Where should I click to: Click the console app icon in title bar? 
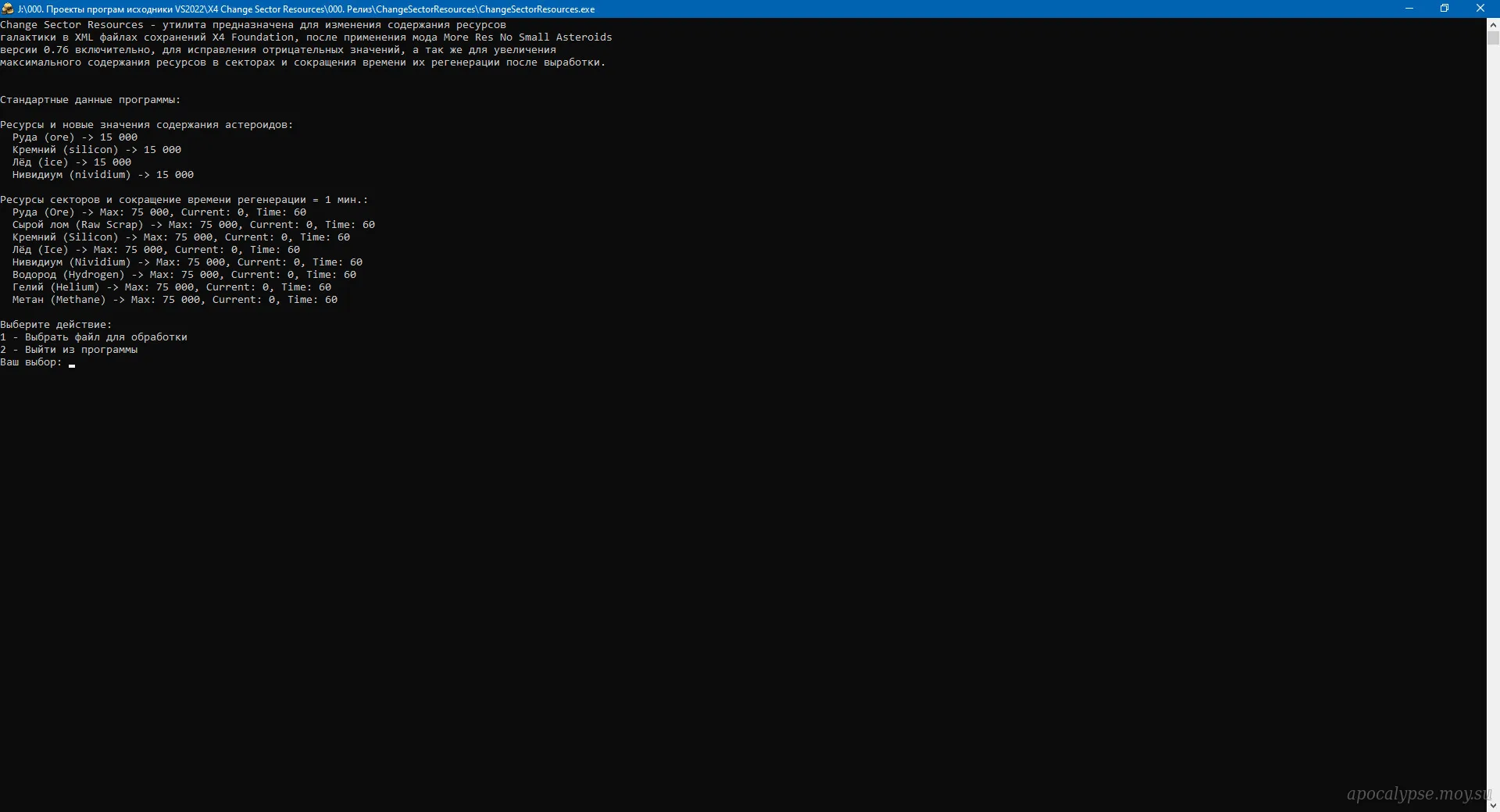tap(8, 9)
